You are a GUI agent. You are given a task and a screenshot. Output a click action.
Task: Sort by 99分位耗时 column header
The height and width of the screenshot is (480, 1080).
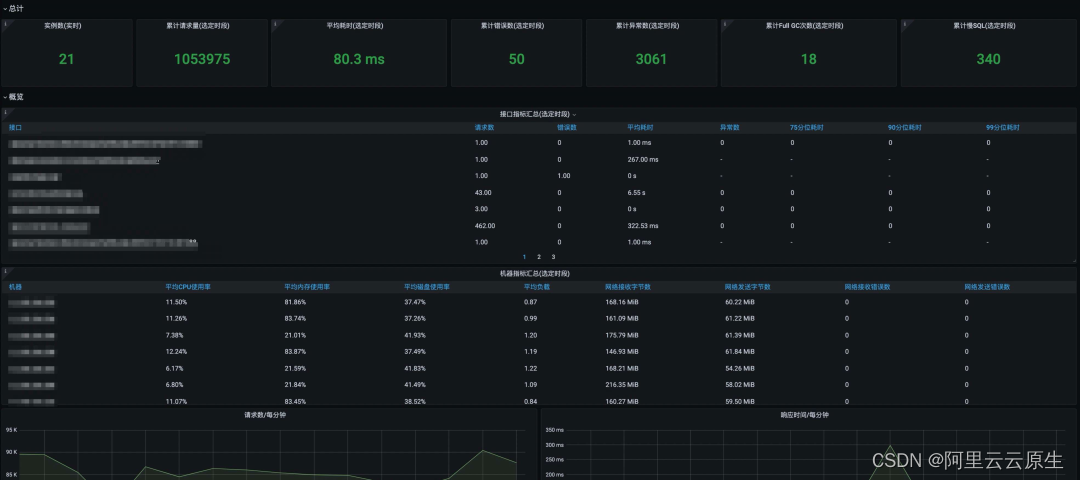tap(1002, 127)
